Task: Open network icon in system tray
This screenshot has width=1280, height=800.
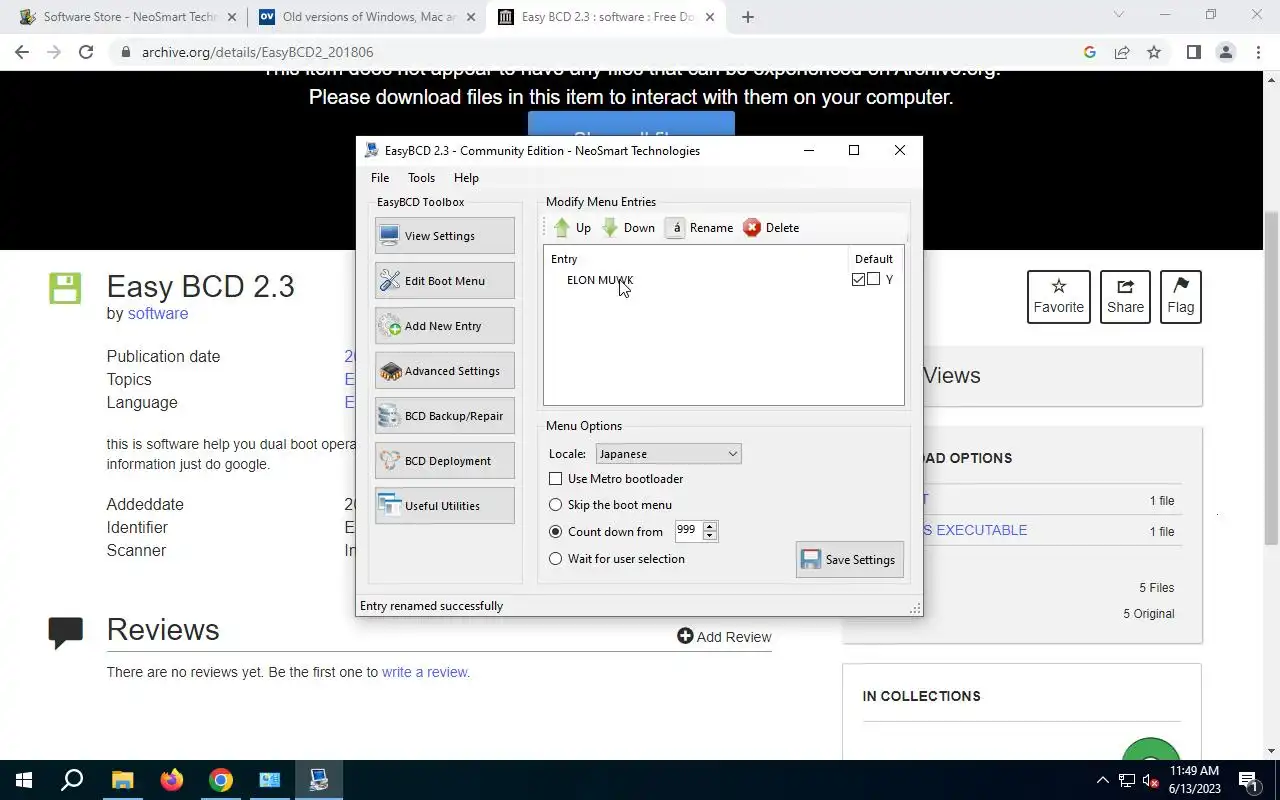Action: [1127, 780]
